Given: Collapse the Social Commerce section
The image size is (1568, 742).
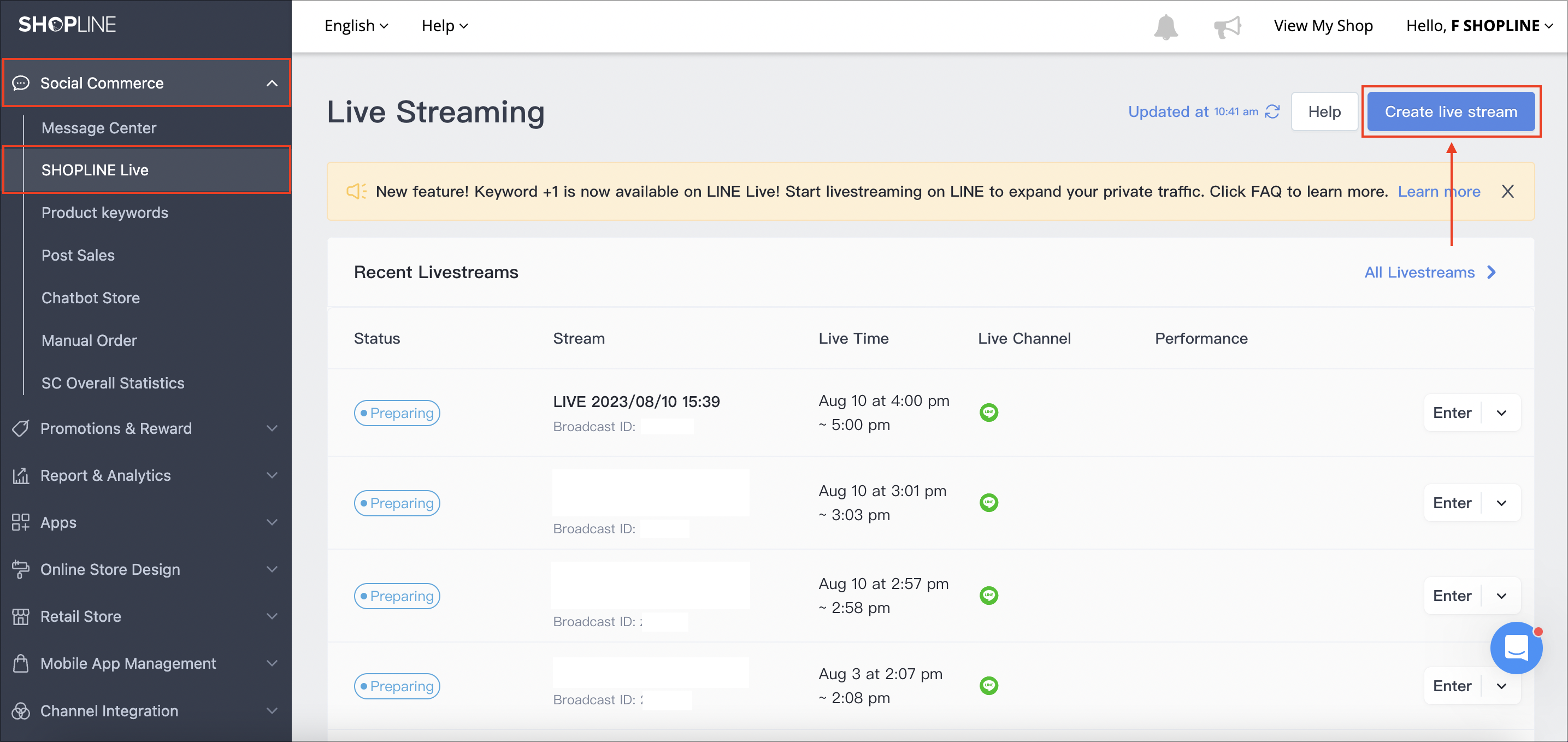Looking at the screenshot, I should pyautogui.click(x=272, y=83).
